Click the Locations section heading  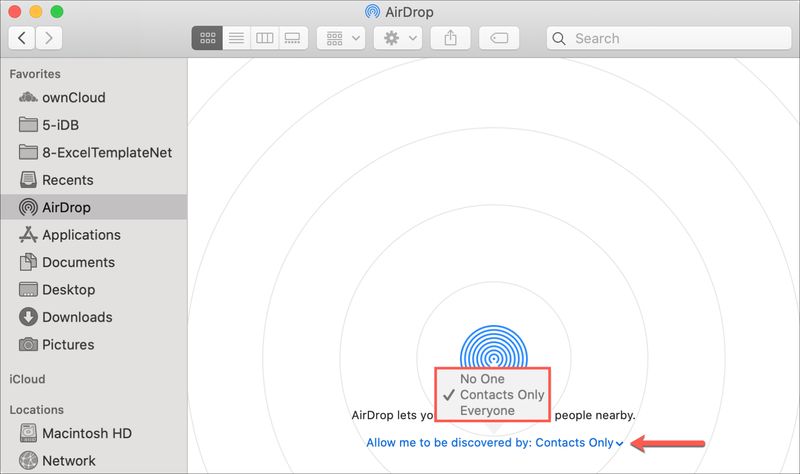coord(37,410)
